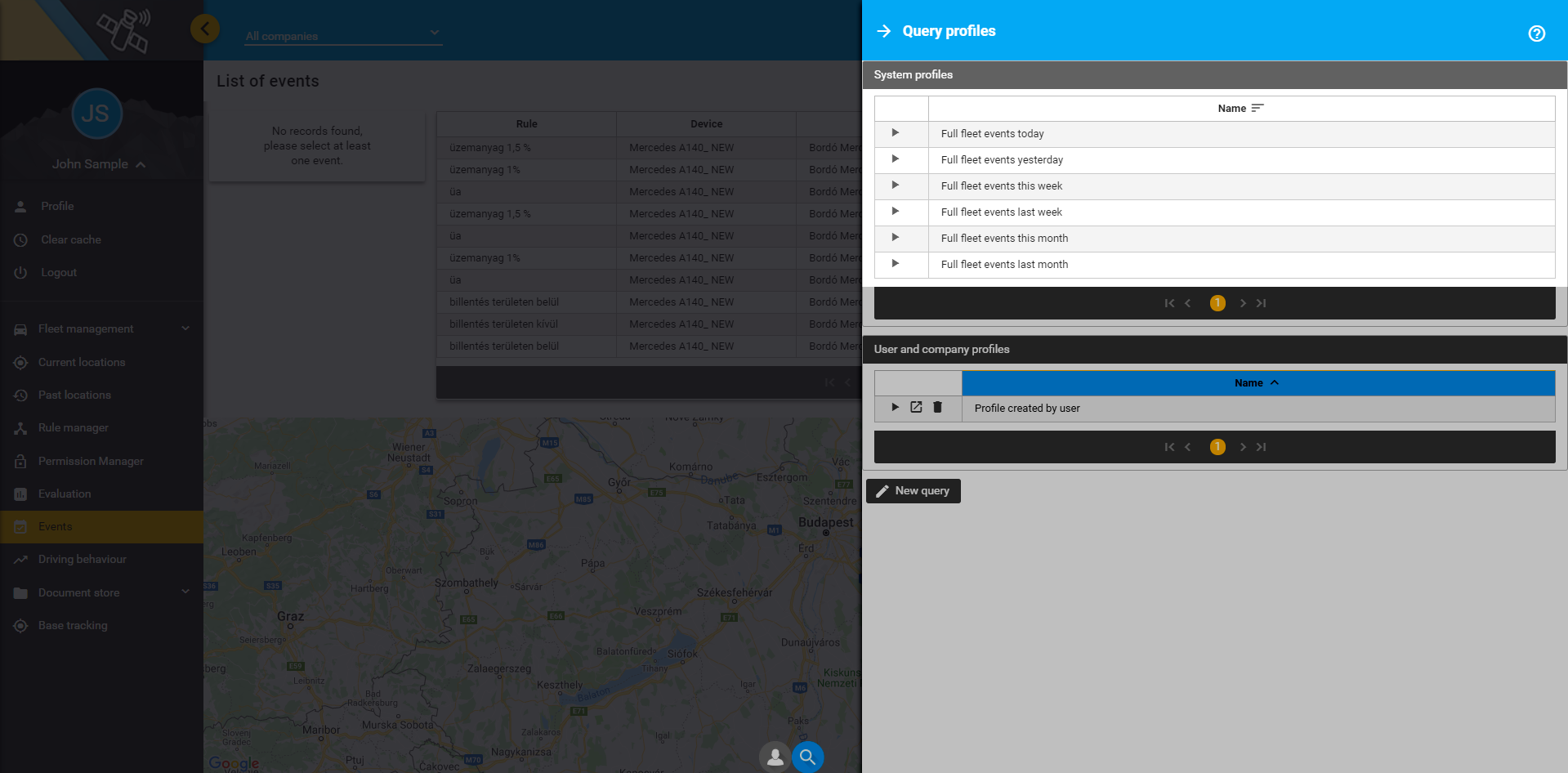
Task: Open edit icon for Profile created by user
Action: coord(916,407)
